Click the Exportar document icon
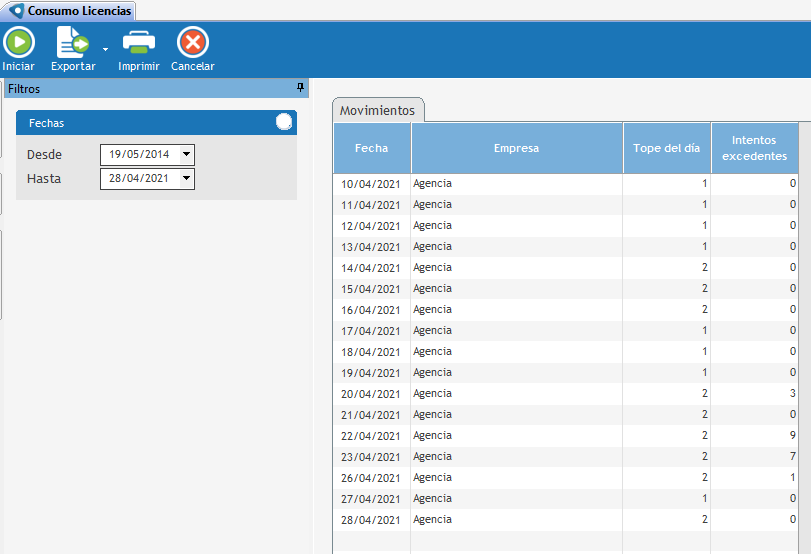Screen dimensions: 811x554 click(72, 42)
